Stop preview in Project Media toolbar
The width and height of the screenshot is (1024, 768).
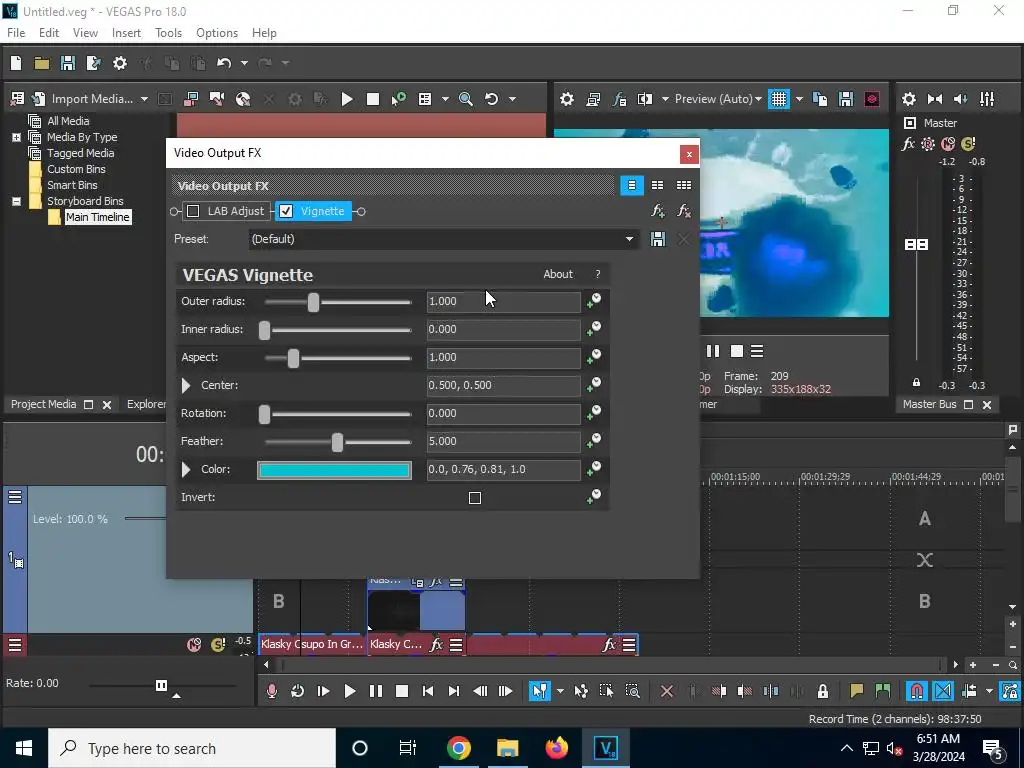(x=373, y=99)
